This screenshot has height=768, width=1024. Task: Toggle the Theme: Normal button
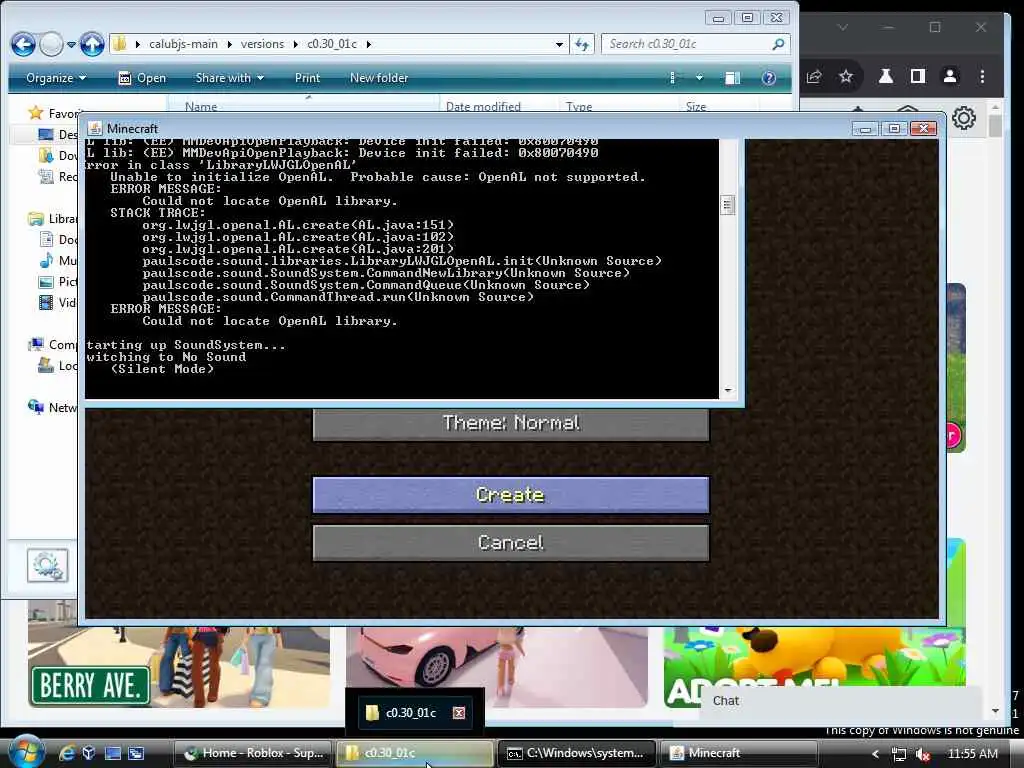[x=511, y=423]
